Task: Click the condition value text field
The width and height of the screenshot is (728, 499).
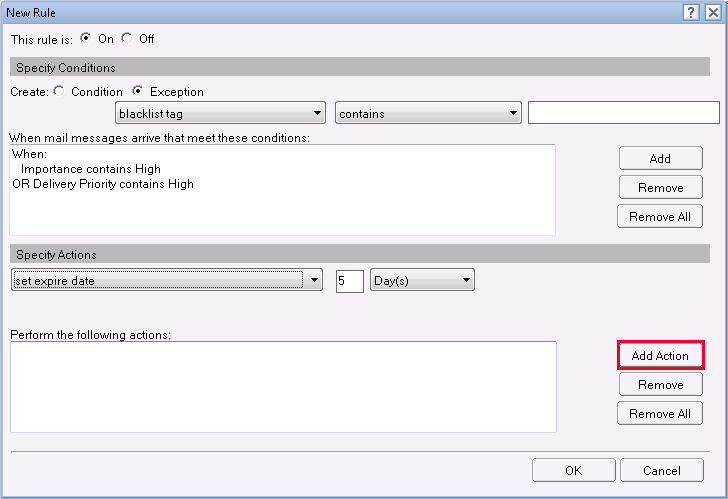Action: [623, 113]
